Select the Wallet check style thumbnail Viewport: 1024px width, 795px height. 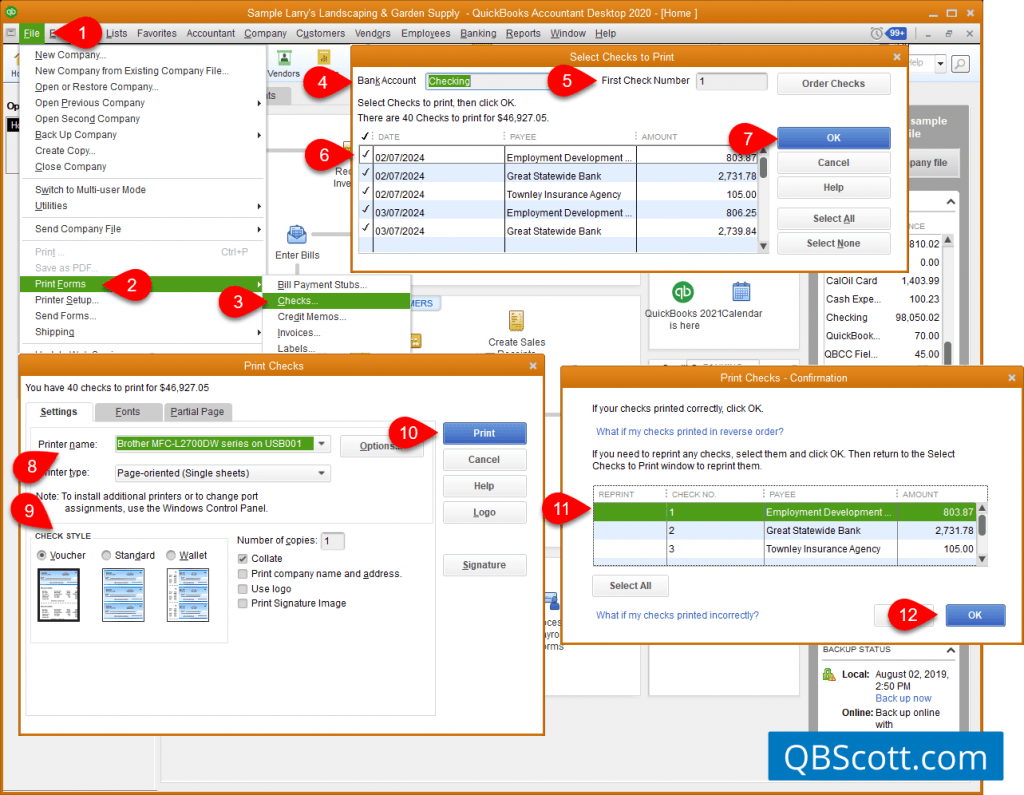(x=187, y=594)
